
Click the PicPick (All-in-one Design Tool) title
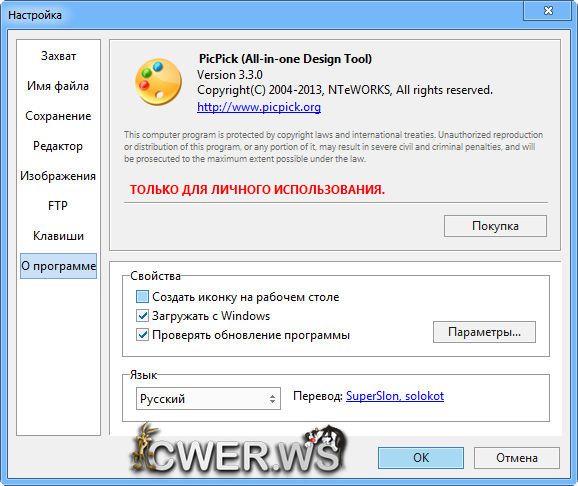(x=285, y=59)
